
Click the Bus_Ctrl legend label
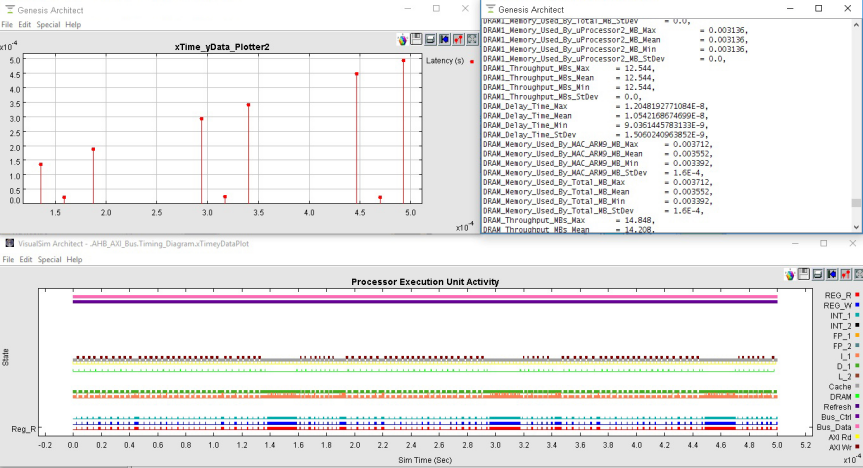point(836,417)
